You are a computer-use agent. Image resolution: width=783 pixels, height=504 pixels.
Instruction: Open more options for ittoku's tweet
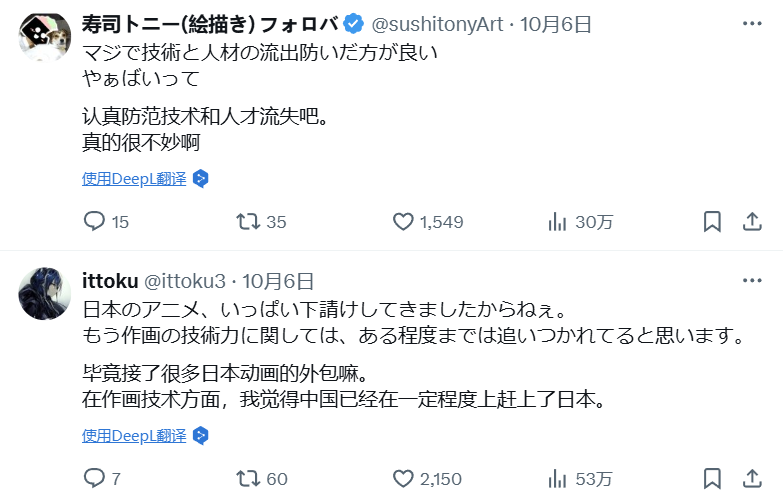coord(752,281)
